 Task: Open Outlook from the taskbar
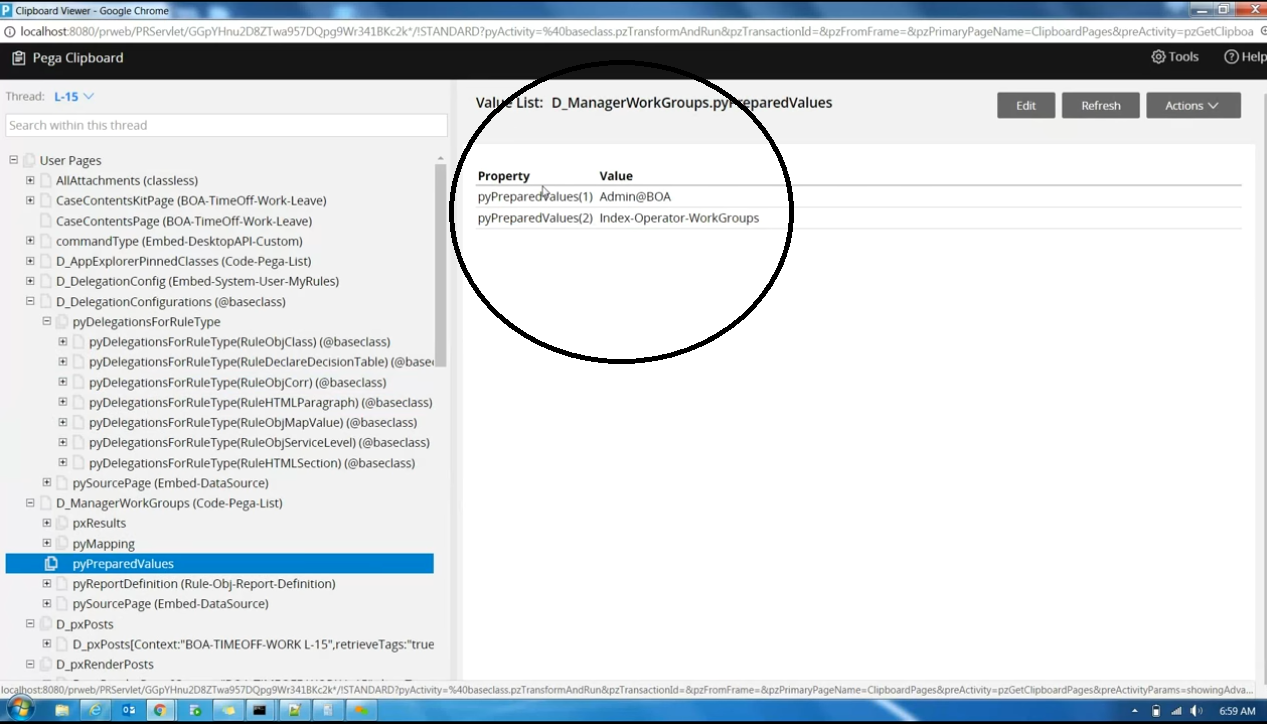coord(128,710)
